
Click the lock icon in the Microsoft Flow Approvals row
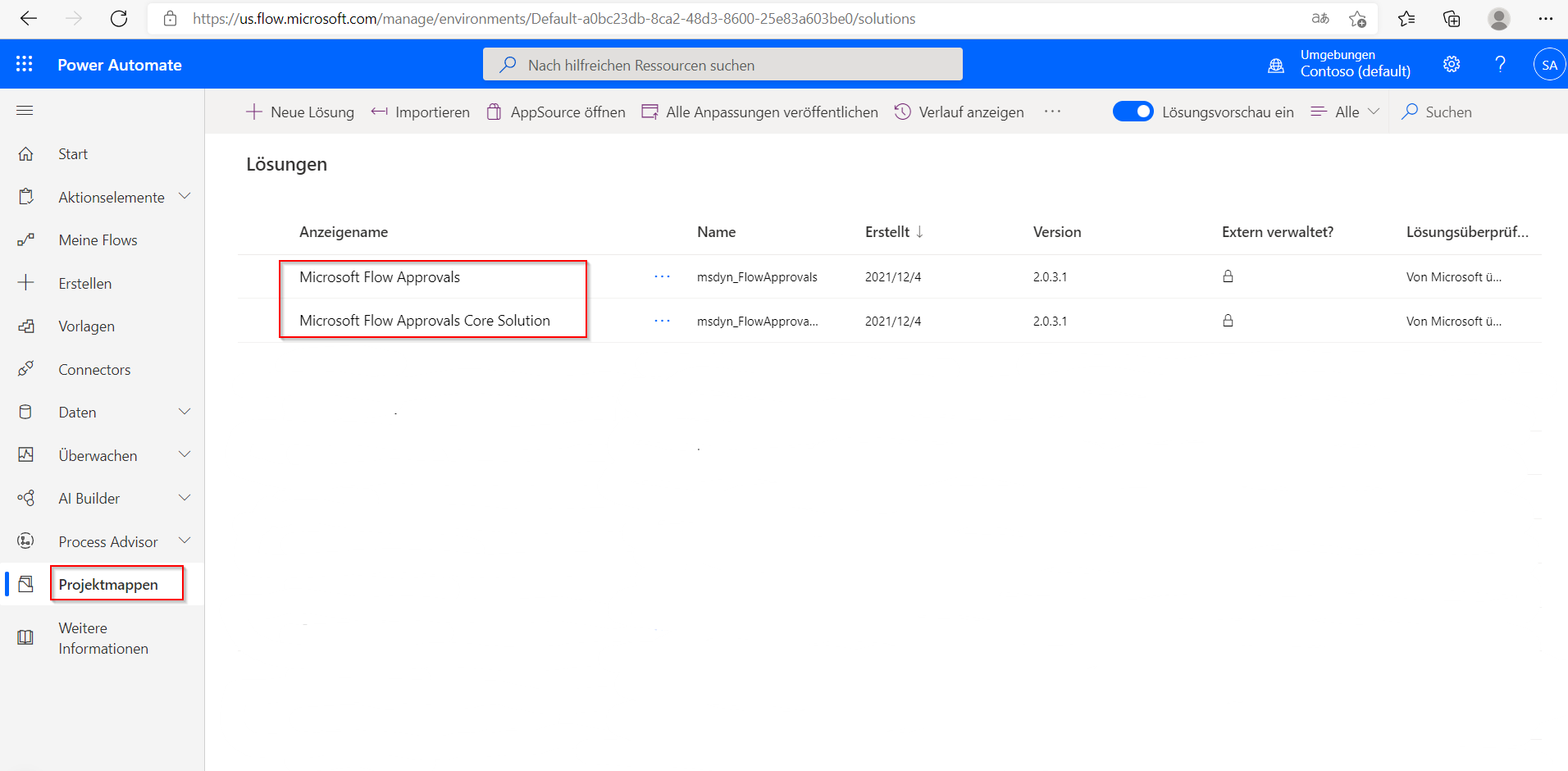[1228, 276]
